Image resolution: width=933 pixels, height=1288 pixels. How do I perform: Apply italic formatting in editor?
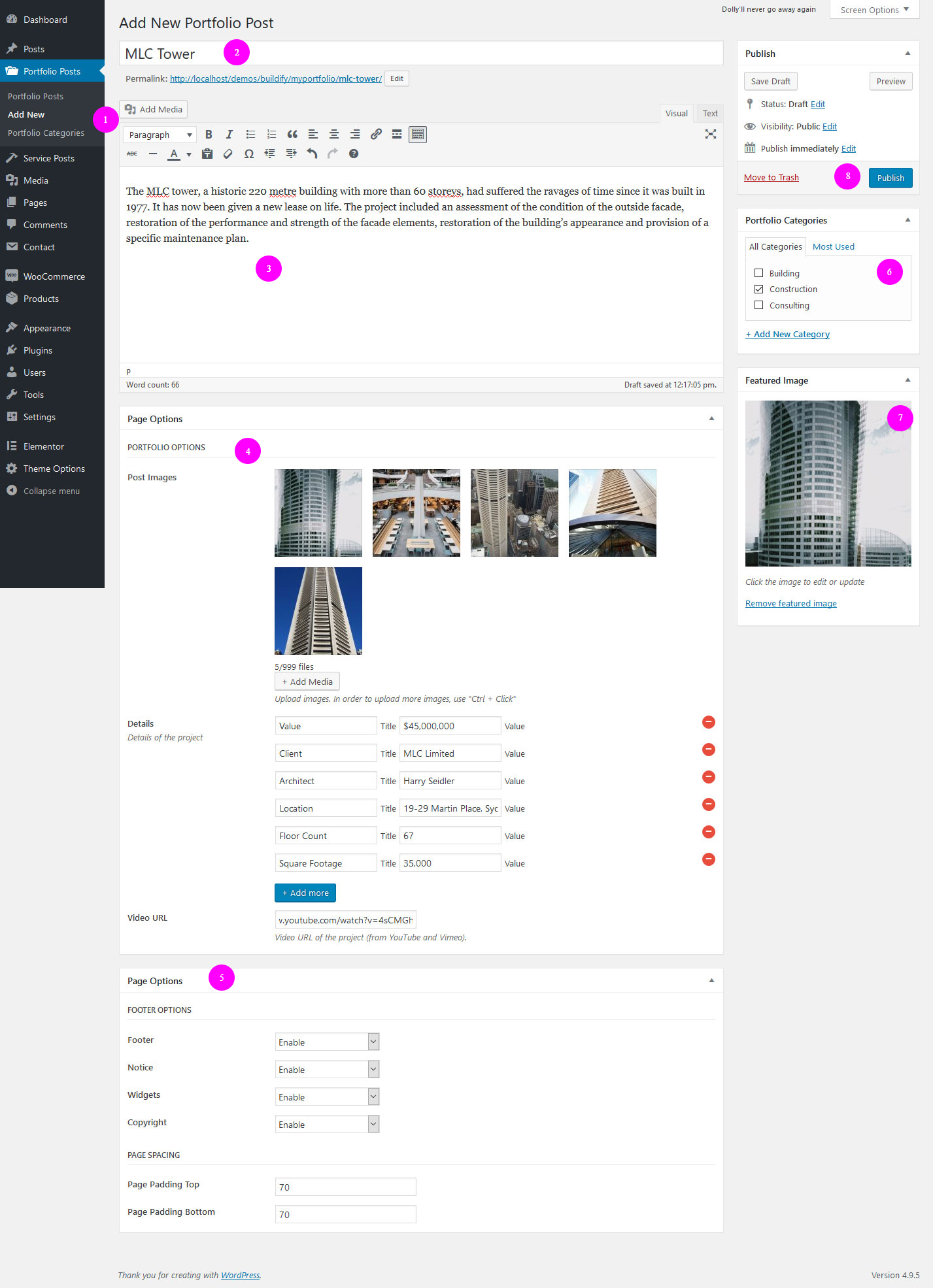[x=229, y=135]
